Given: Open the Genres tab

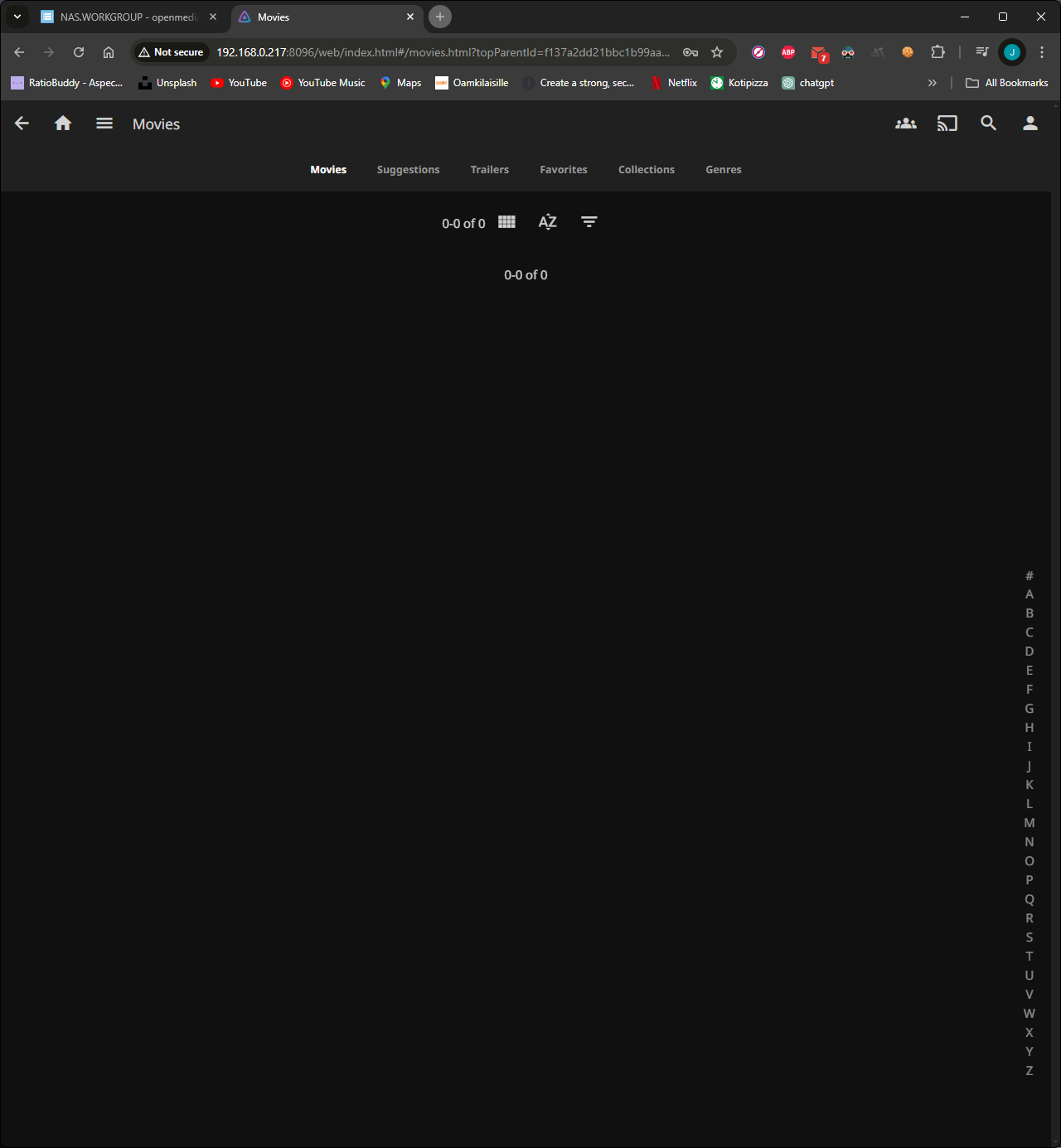Looking at the screenshot, I should 724,170.
